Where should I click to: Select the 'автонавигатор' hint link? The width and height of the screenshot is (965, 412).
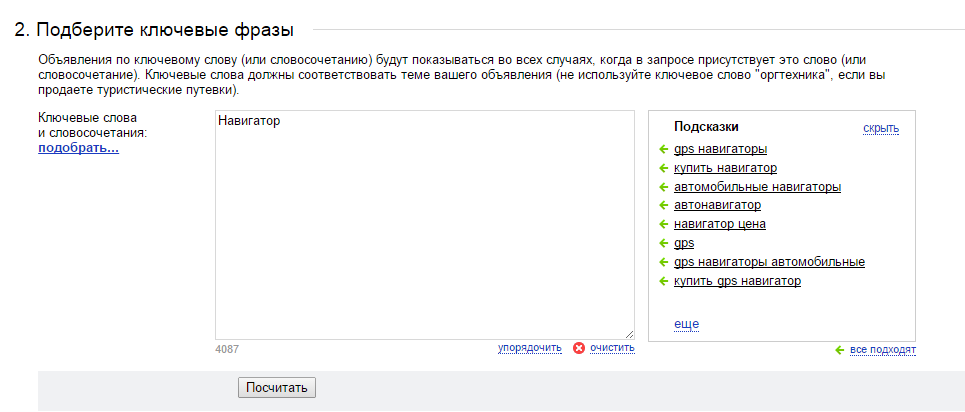point(717,205)
